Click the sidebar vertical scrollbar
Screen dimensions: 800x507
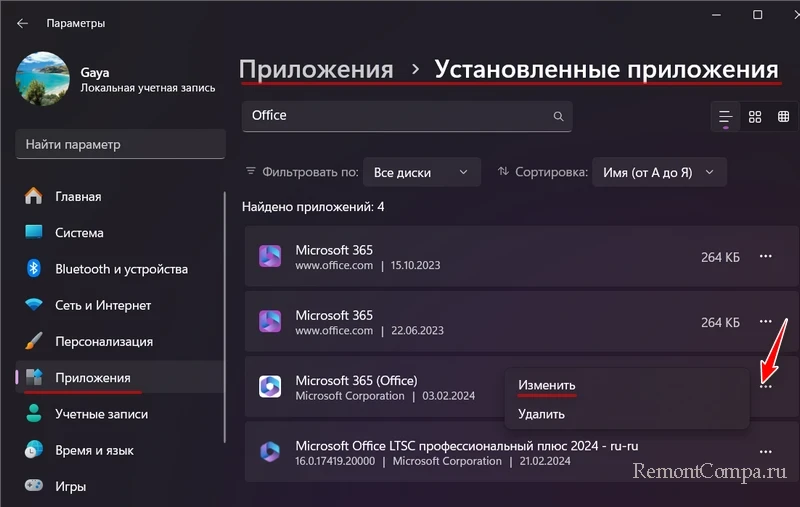(x=224, y=317)
